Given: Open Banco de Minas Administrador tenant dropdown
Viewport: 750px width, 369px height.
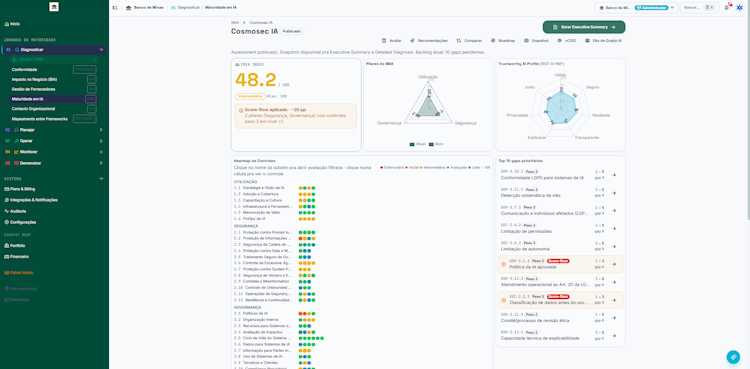Looking at the screenshot, I should coord(636,8).
